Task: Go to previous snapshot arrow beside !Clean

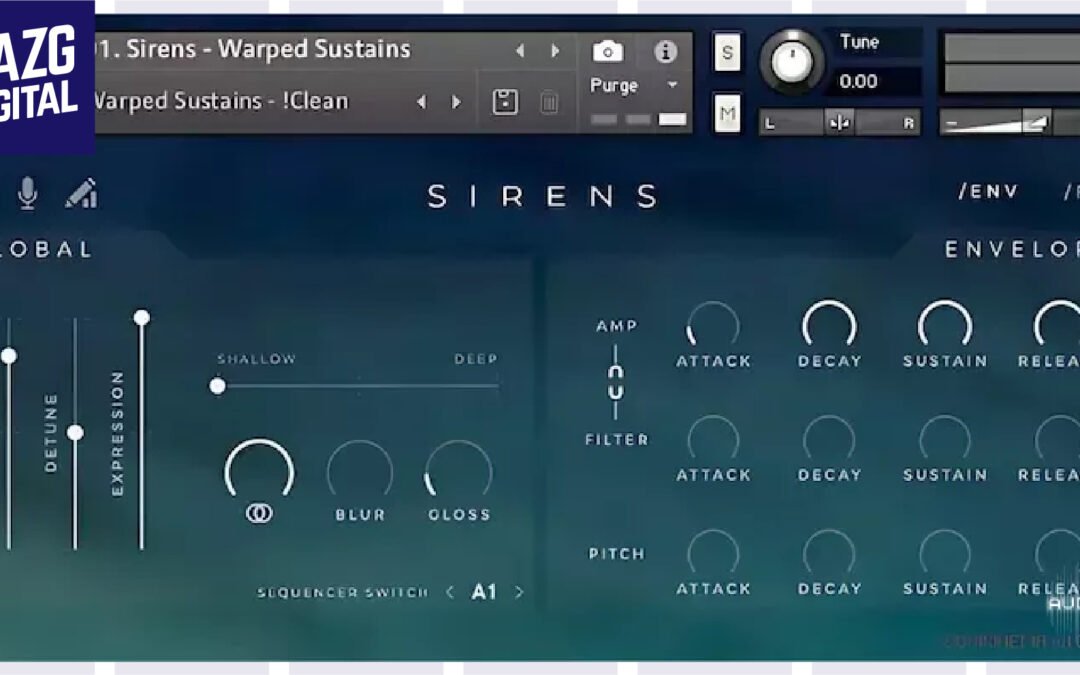Action: point(422,102)
